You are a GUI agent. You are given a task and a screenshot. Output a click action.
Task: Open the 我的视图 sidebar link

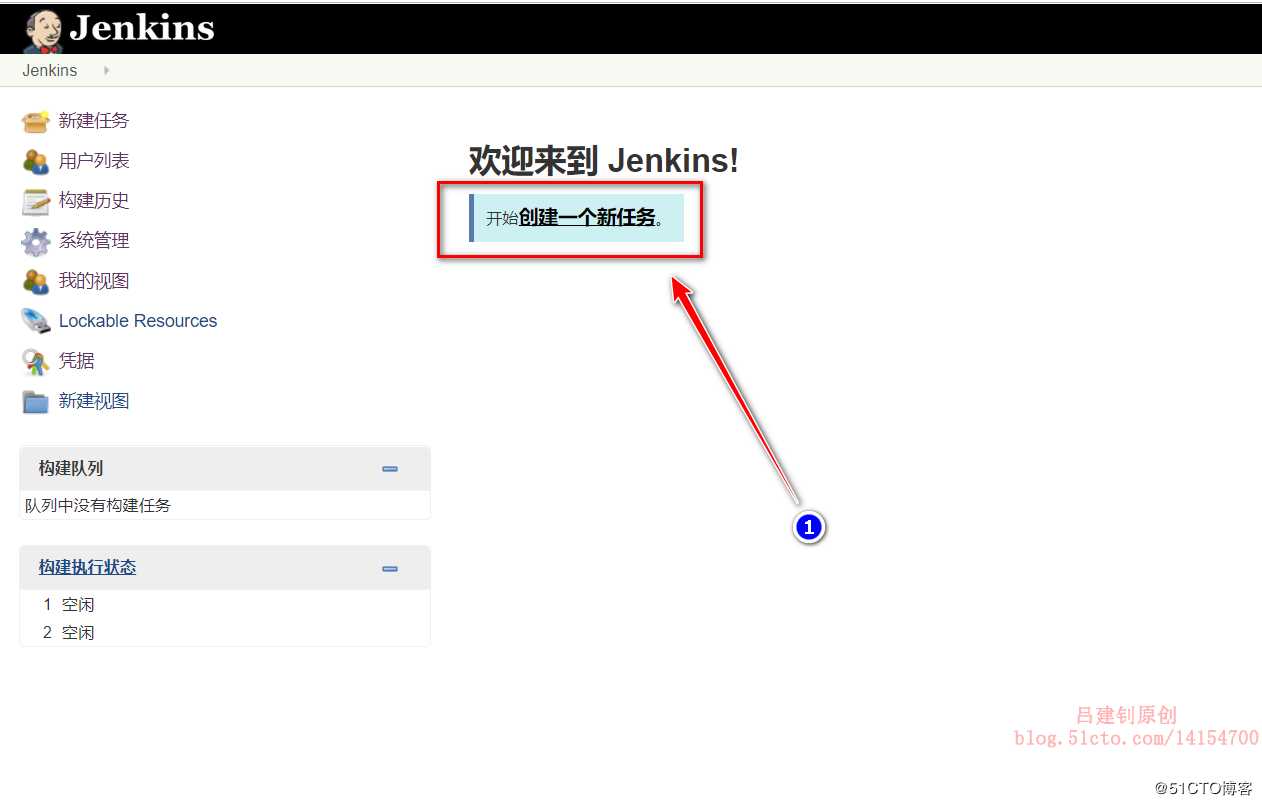[x=94, y=281]
